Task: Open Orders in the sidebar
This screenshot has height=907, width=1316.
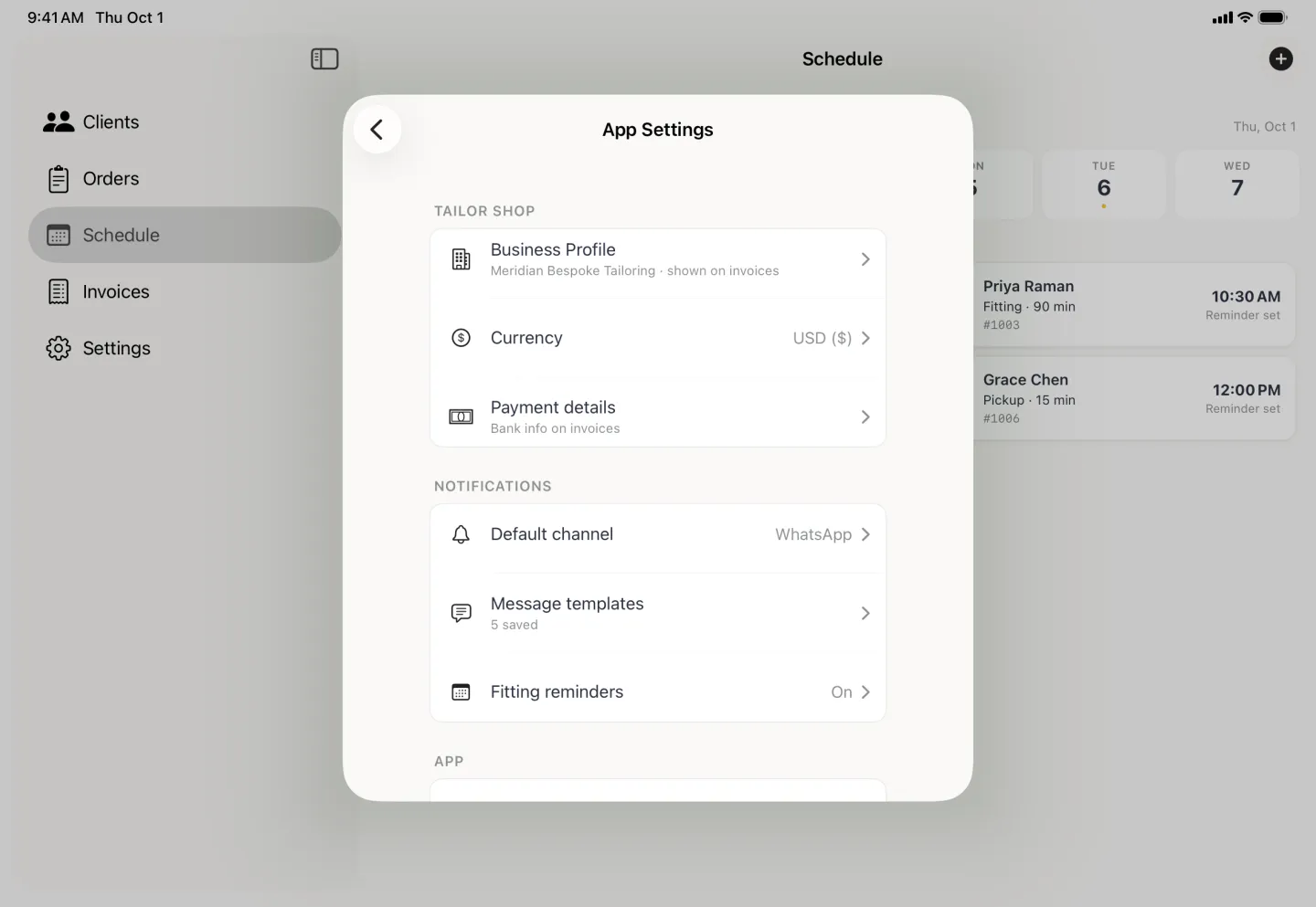Action: tap(185, 179)
